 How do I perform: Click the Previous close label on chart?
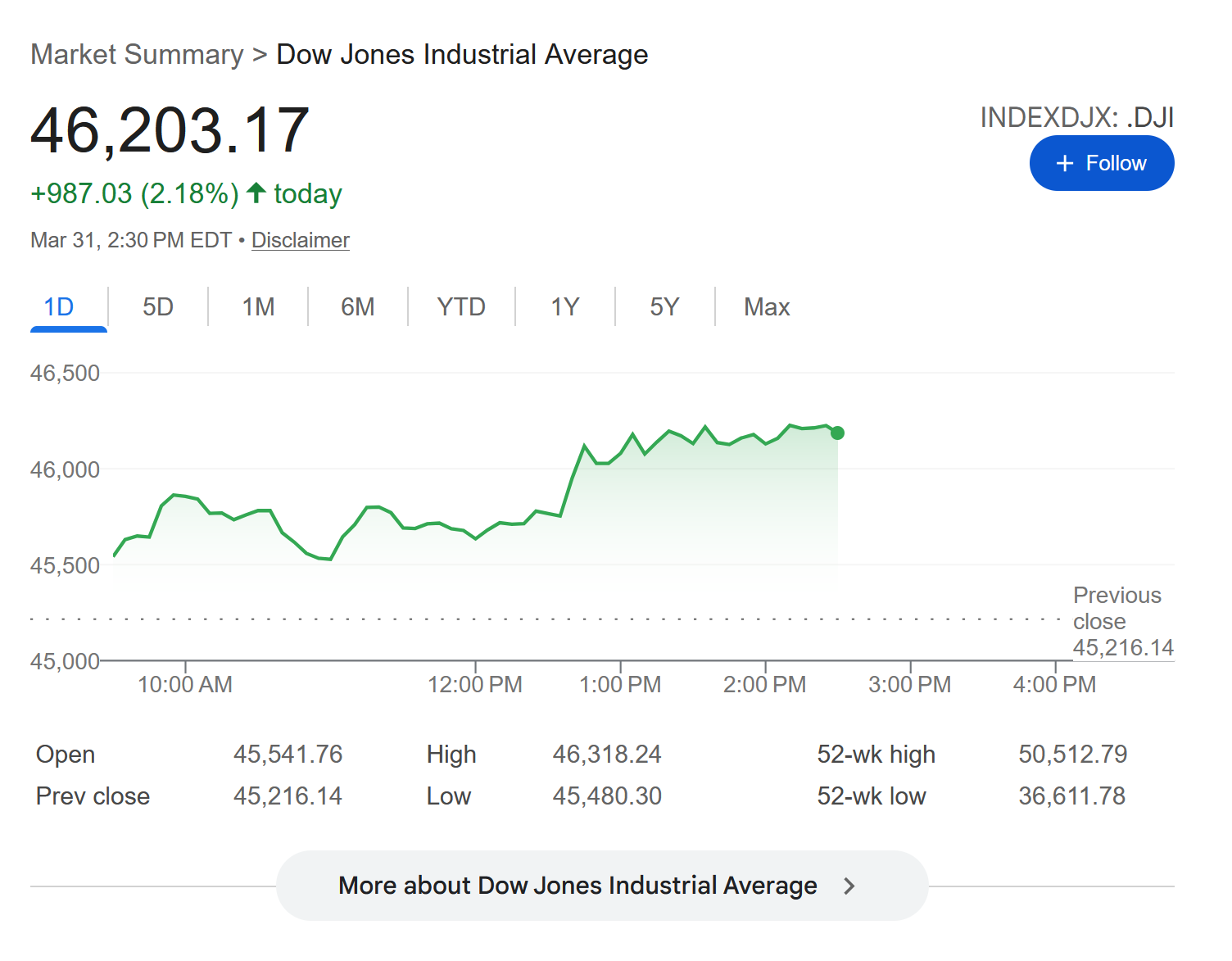click(1117, 608)
